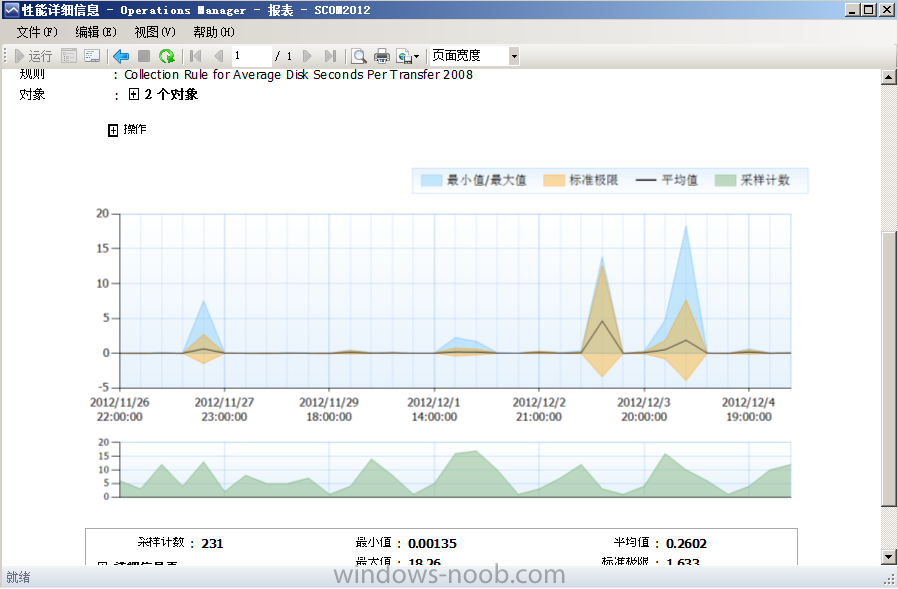Screen dimensions: 898x589
Task: Open the 编辑(E) menu
Action: point(96,32)
